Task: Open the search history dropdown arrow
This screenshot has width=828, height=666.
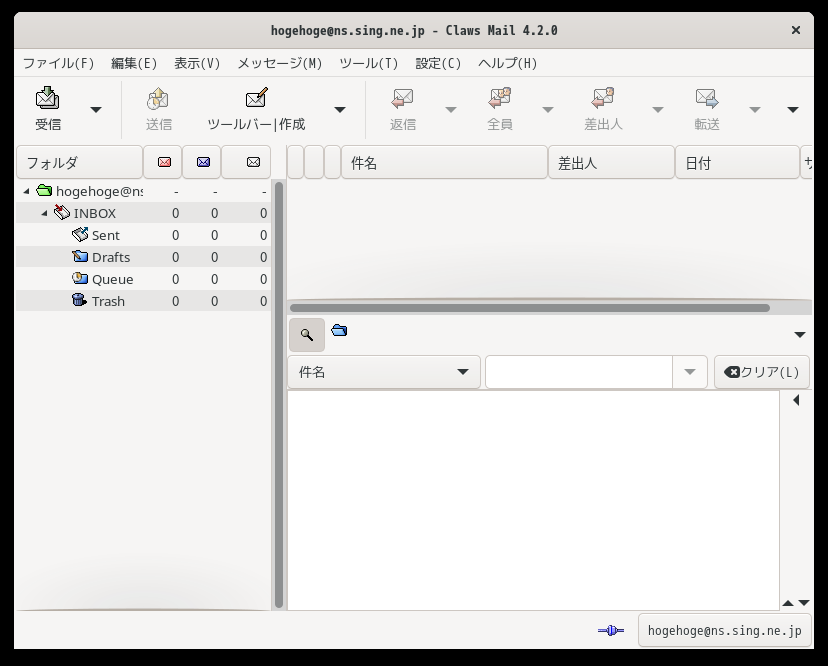Action: (689, 372)
